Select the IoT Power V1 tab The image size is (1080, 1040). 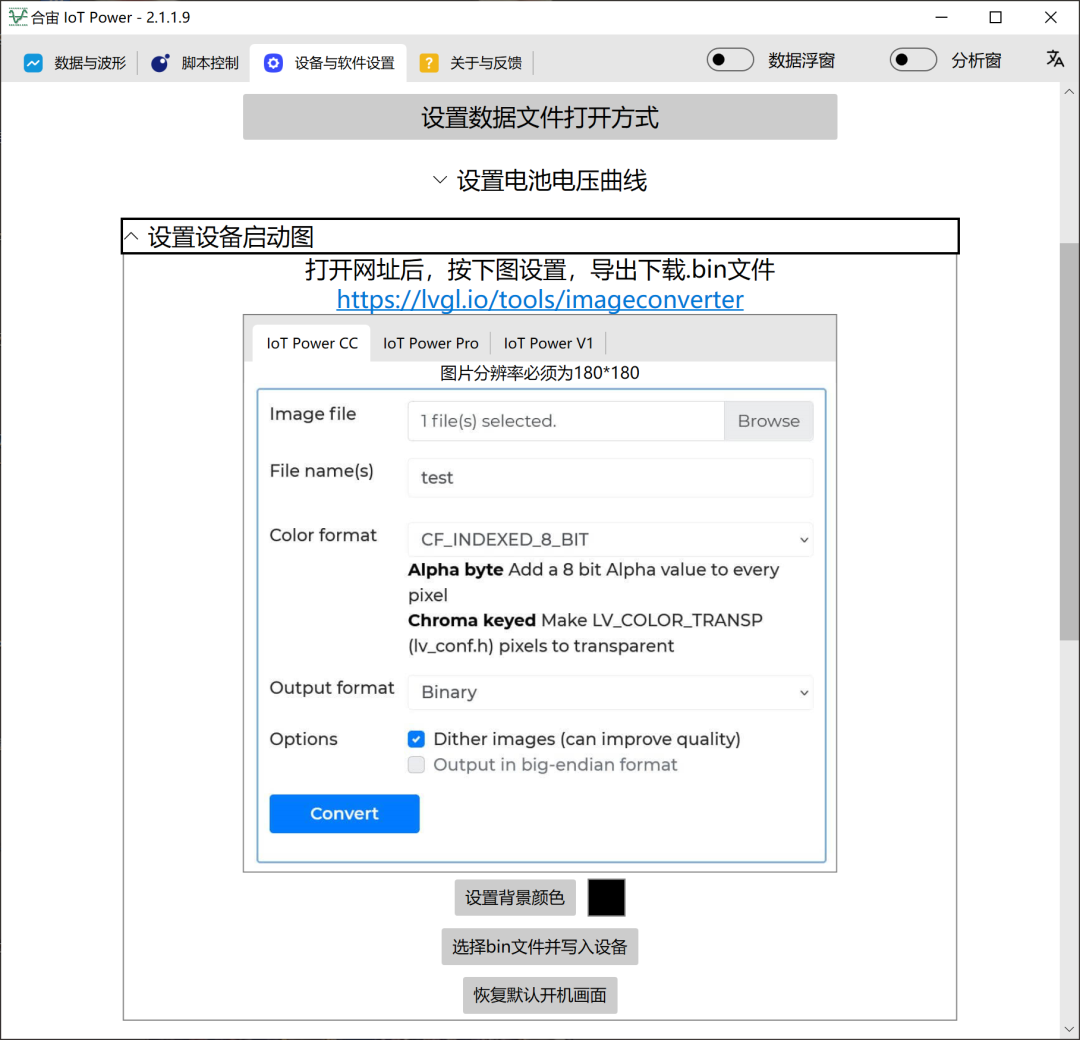548,343
